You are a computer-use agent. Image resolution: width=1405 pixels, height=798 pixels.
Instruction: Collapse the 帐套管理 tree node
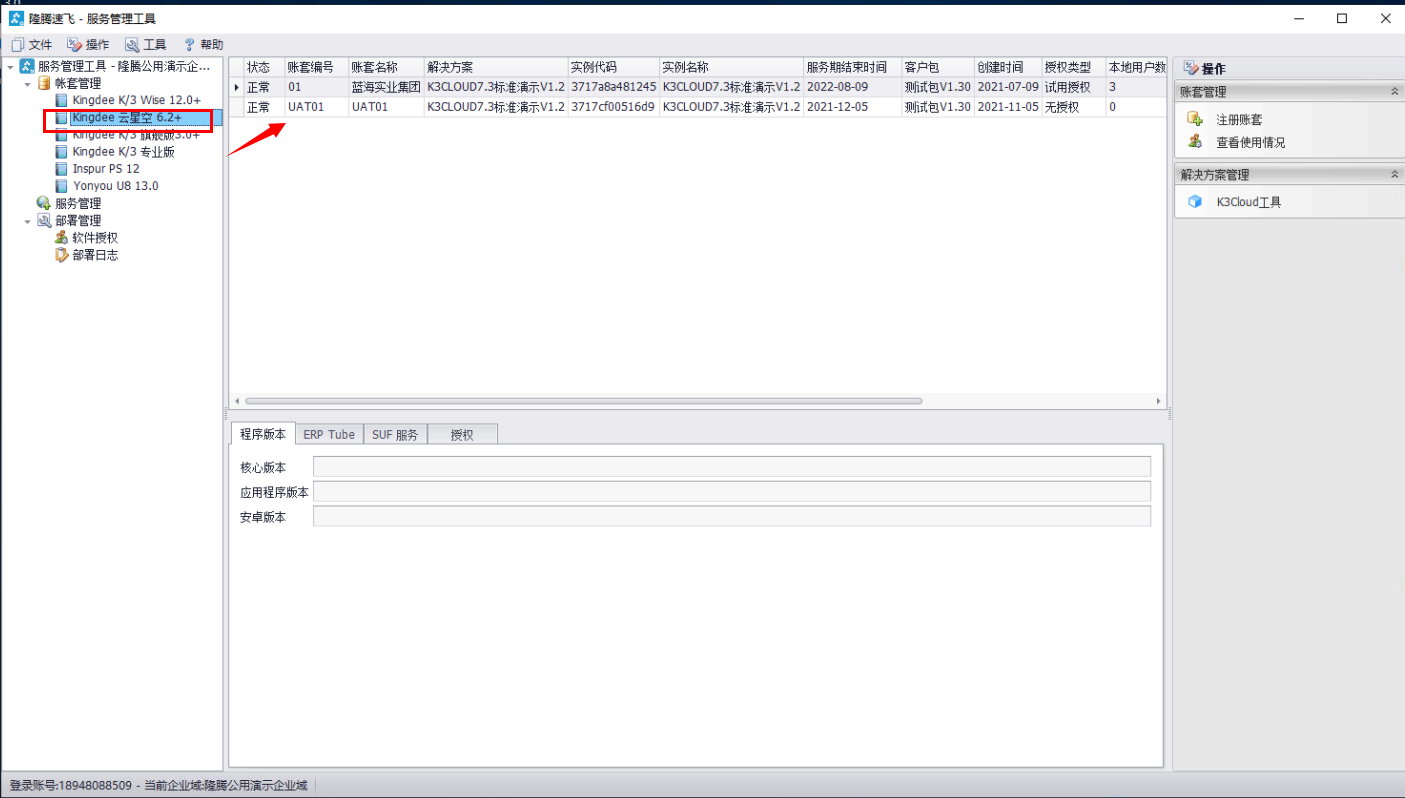(28, 84)
